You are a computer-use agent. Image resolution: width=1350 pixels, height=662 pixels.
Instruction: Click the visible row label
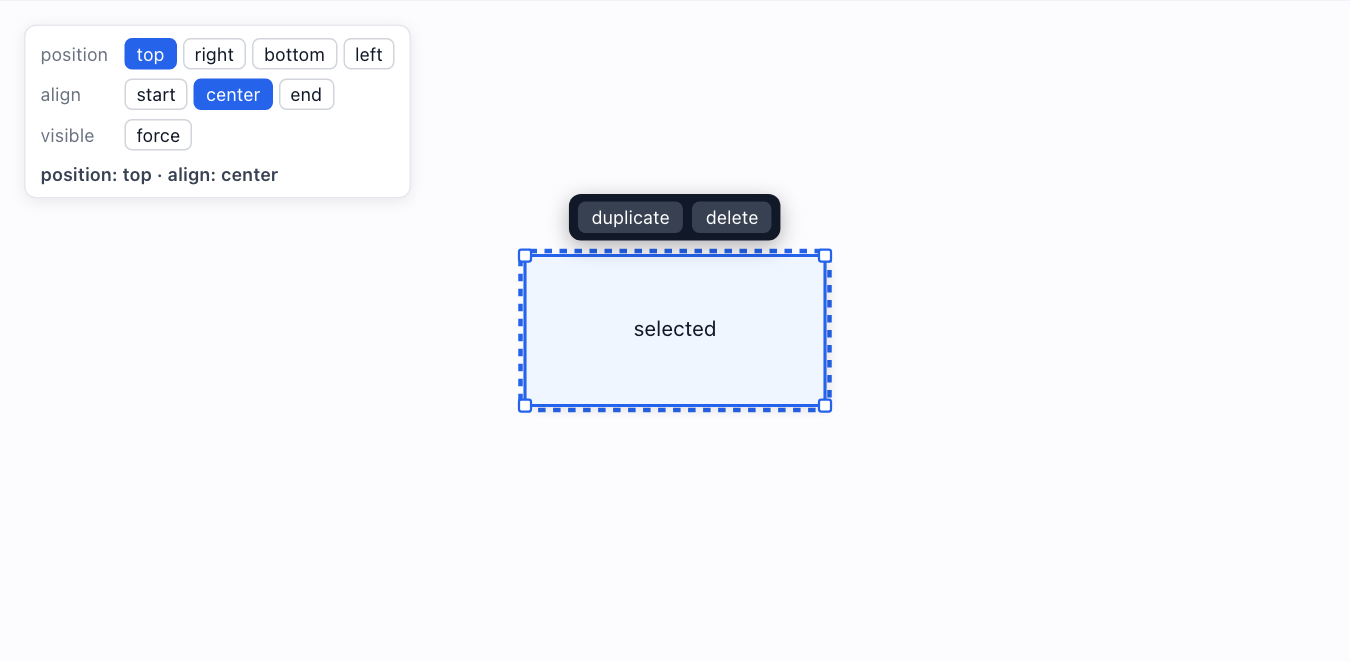(67, 135)
